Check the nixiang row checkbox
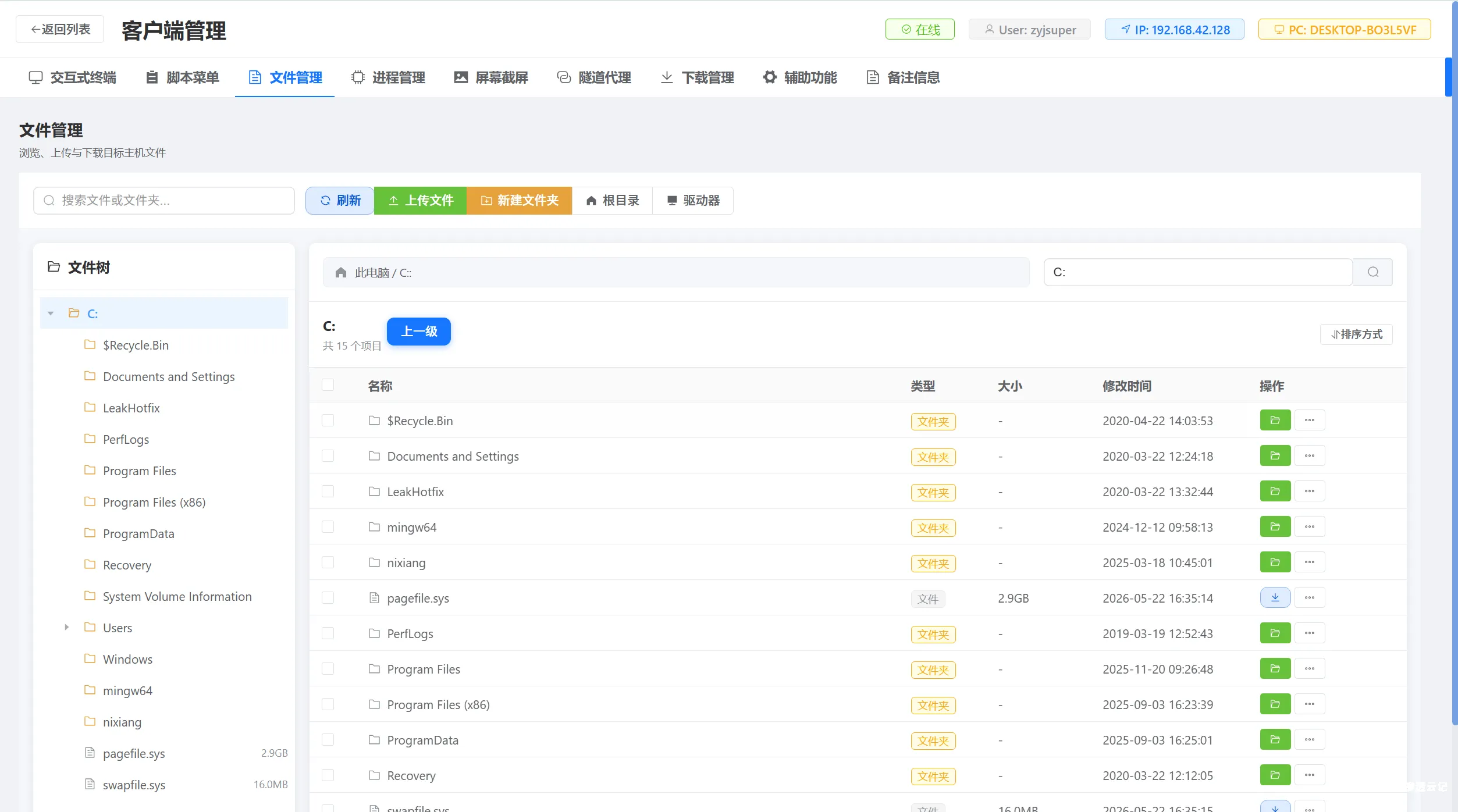 coord(328,562)
